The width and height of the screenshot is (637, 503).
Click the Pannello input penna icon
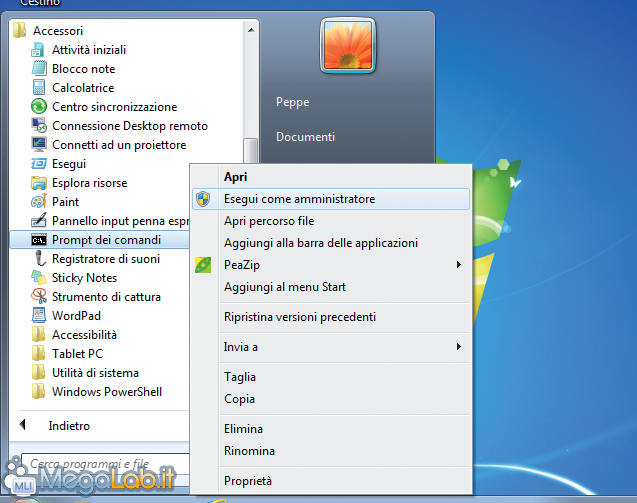[x=39, y=221]
